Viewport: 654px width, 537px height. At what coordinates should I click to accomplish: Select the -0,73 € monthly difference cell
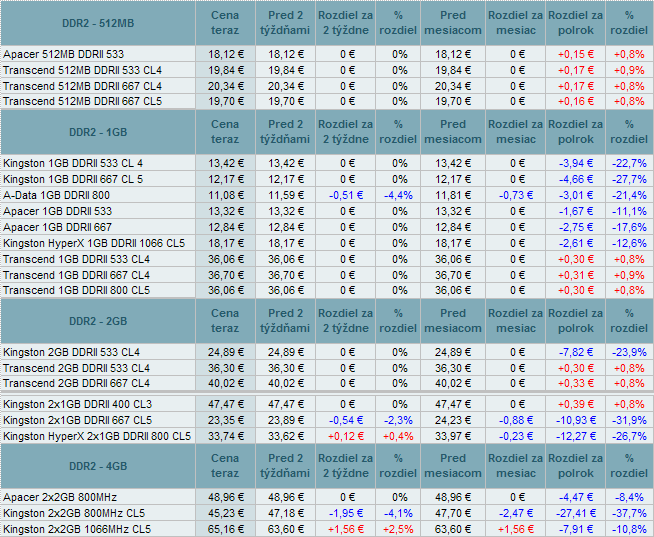click(x=516, y=195)
